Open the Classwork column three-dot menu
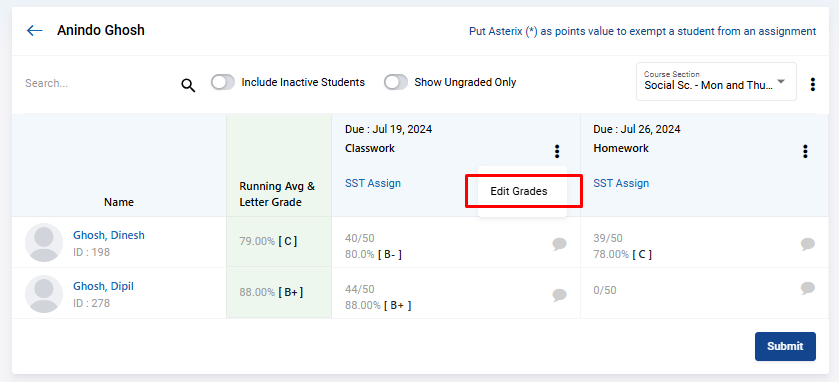 [557, 151]
